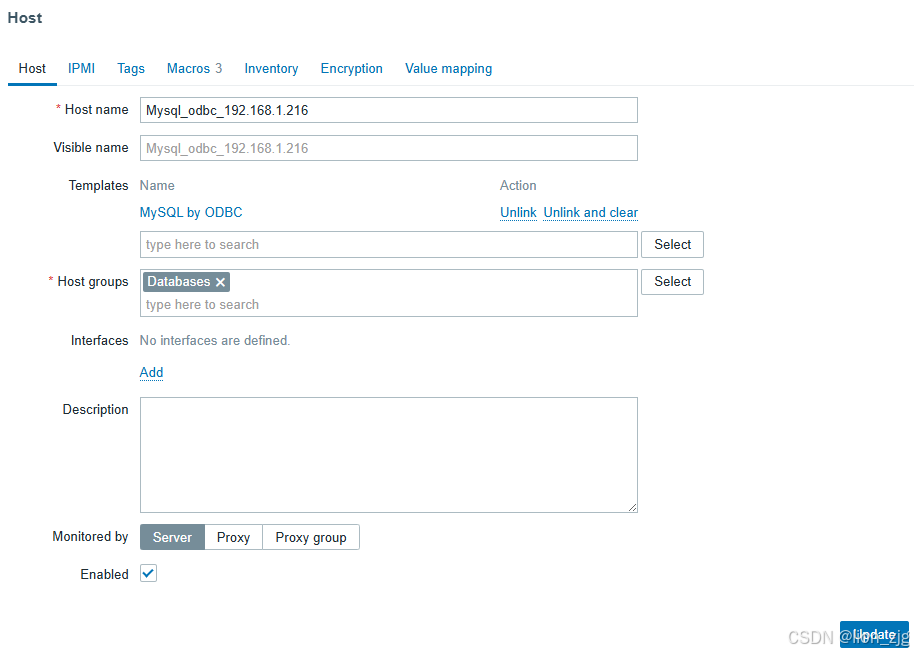Remove the Databases host group chip
The width and height of the screenshot is (914, 653).
coord(218,282)
